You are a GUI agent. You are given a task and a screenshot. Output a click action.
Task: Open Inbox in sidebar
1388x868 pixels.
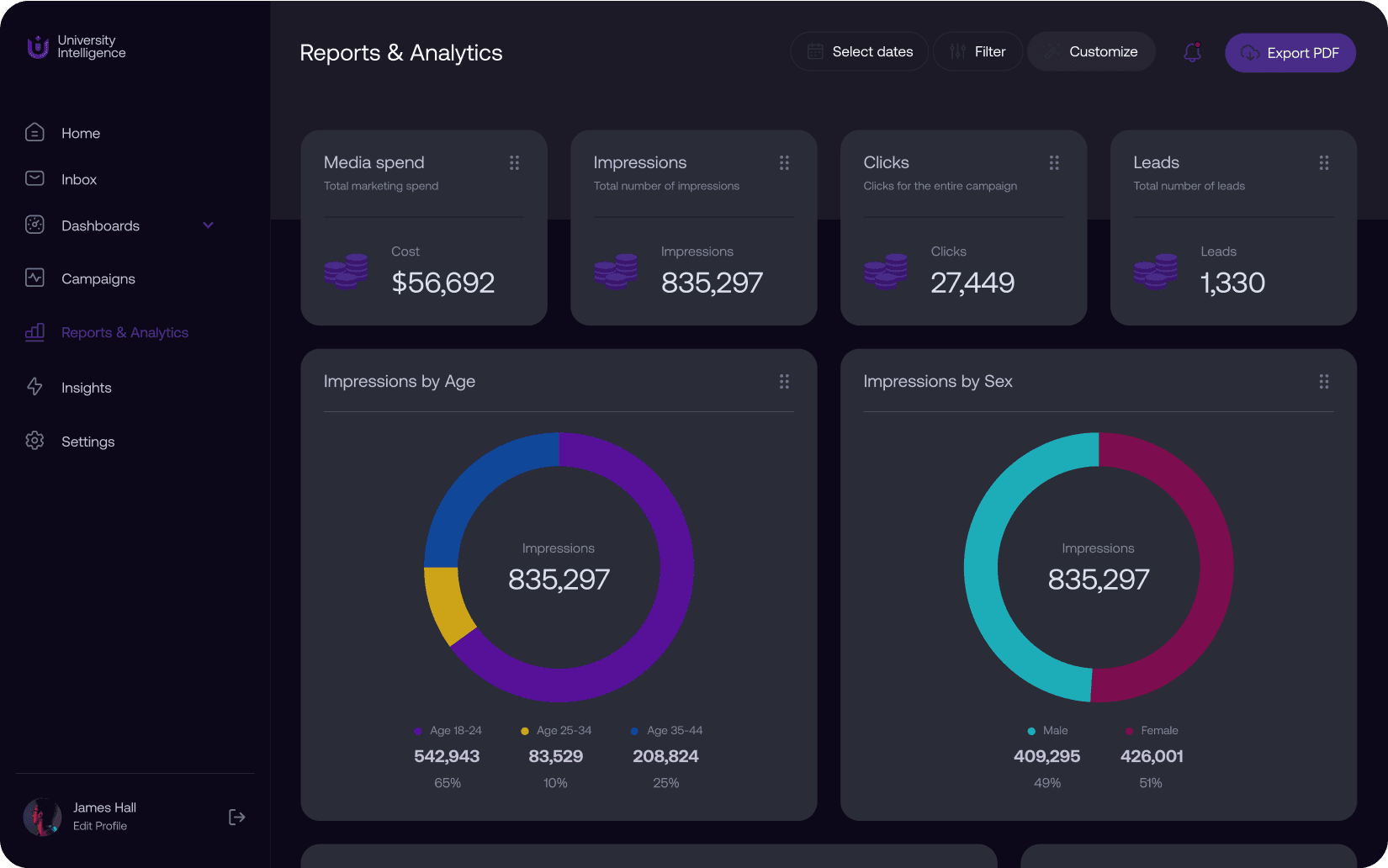click(x=79, y=179)
